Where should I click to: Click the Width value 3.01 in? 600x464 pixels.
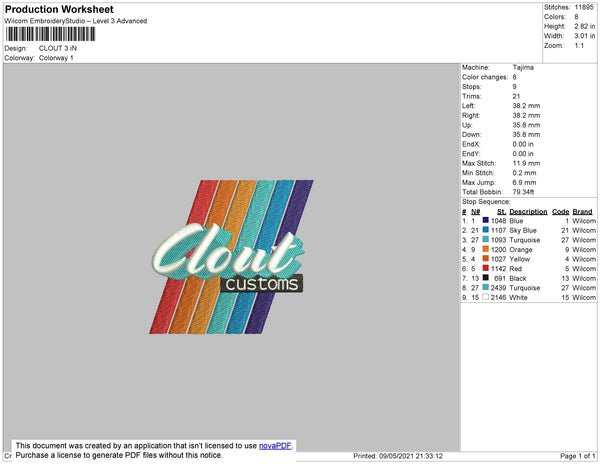pos(585,36)
